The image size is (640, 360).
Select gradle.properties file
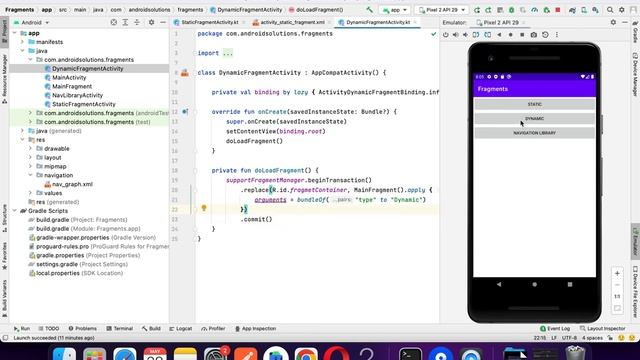coord(84,256)
